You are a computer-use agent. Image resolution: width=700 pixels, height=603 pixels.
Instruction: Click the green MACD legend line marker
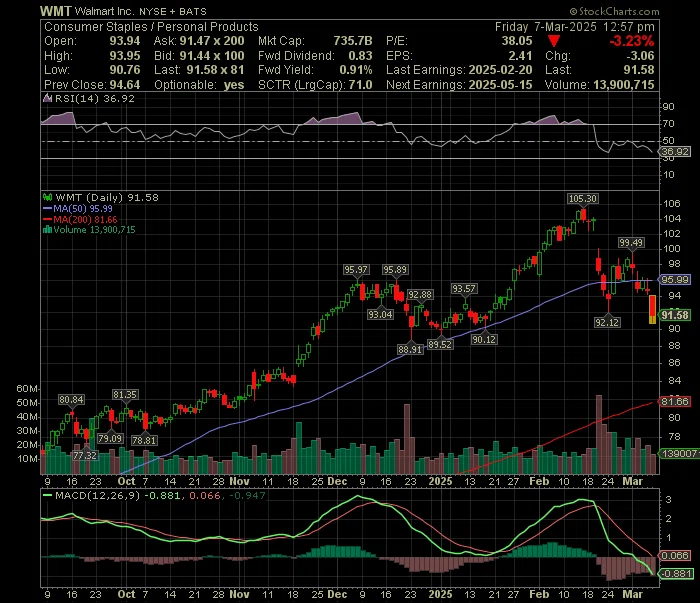[x=48, y=495]
